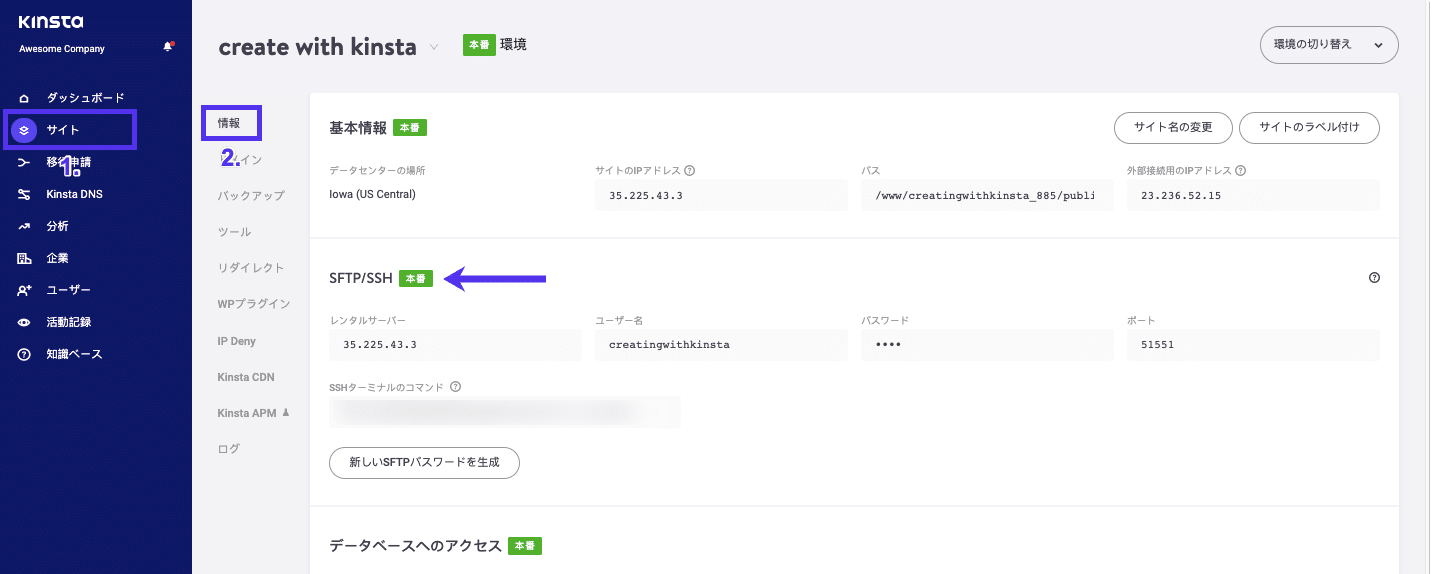
Task: Click the 基本情報 heading
Action: coord(357,128)
